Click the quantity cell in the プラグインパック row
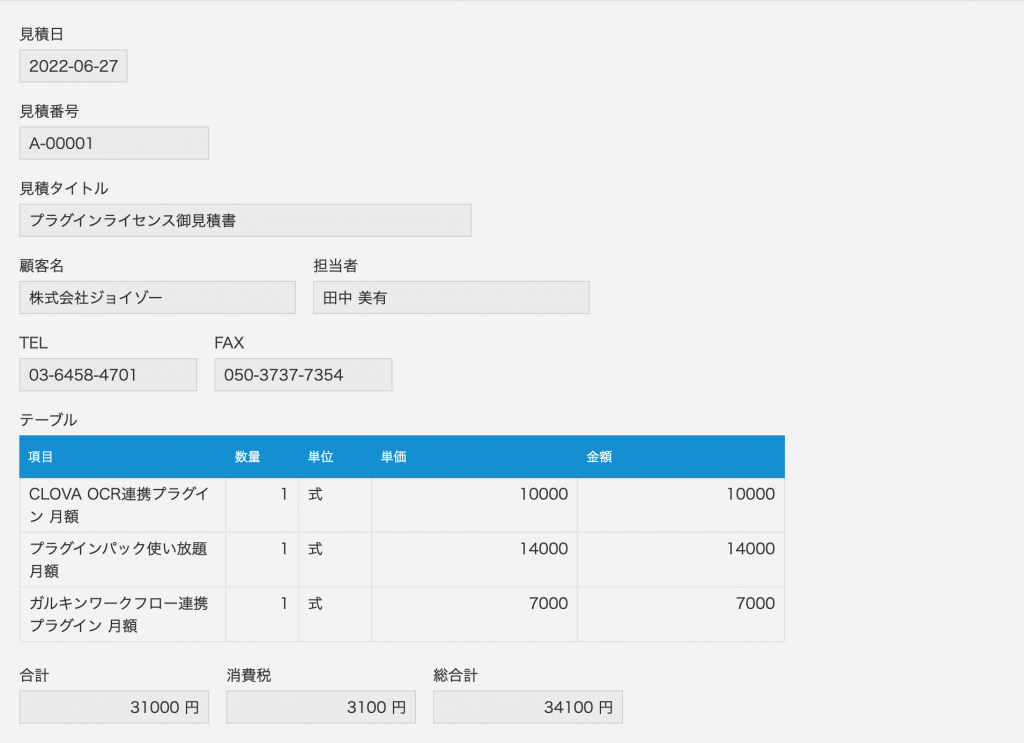The width and height of the screenshot is (1024, 743). point(262,560)
